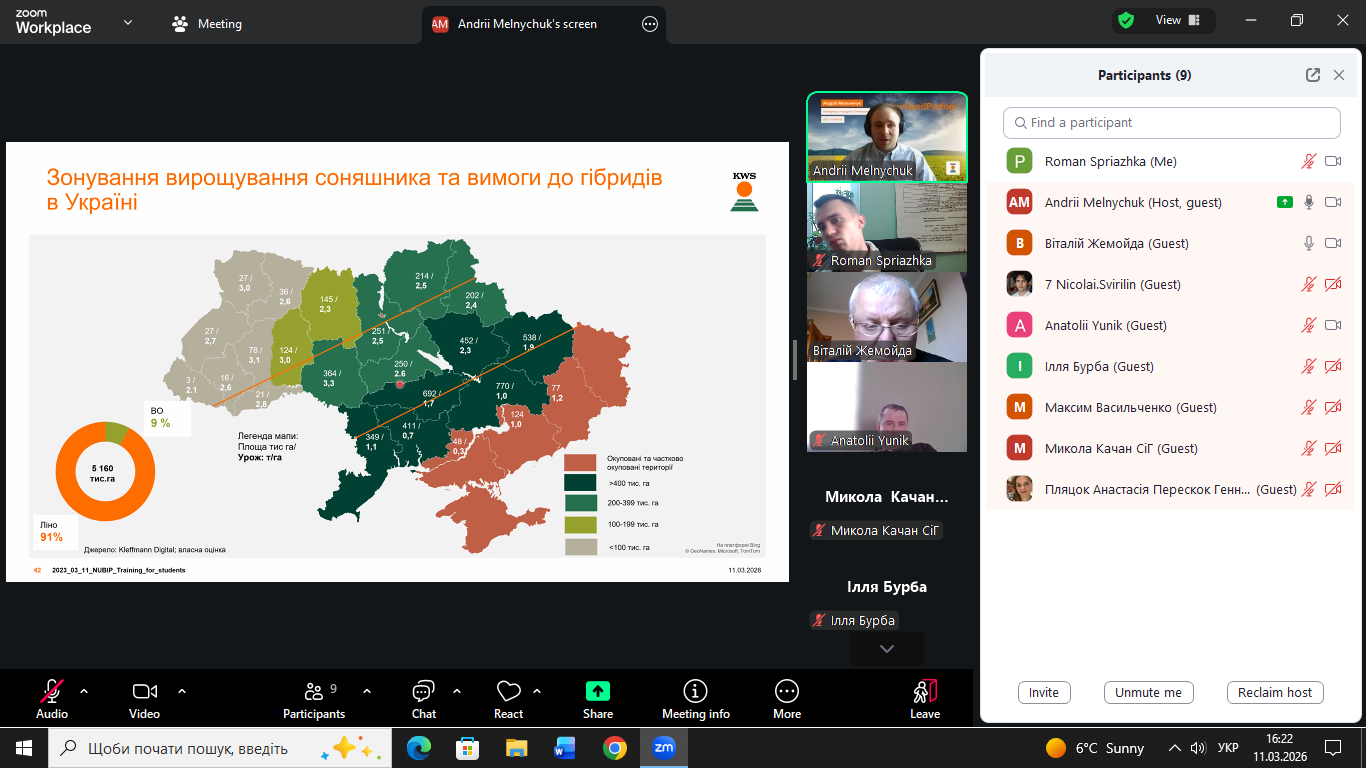Open the Chat panel icon

pyautogui.click(x=423, y=691)
